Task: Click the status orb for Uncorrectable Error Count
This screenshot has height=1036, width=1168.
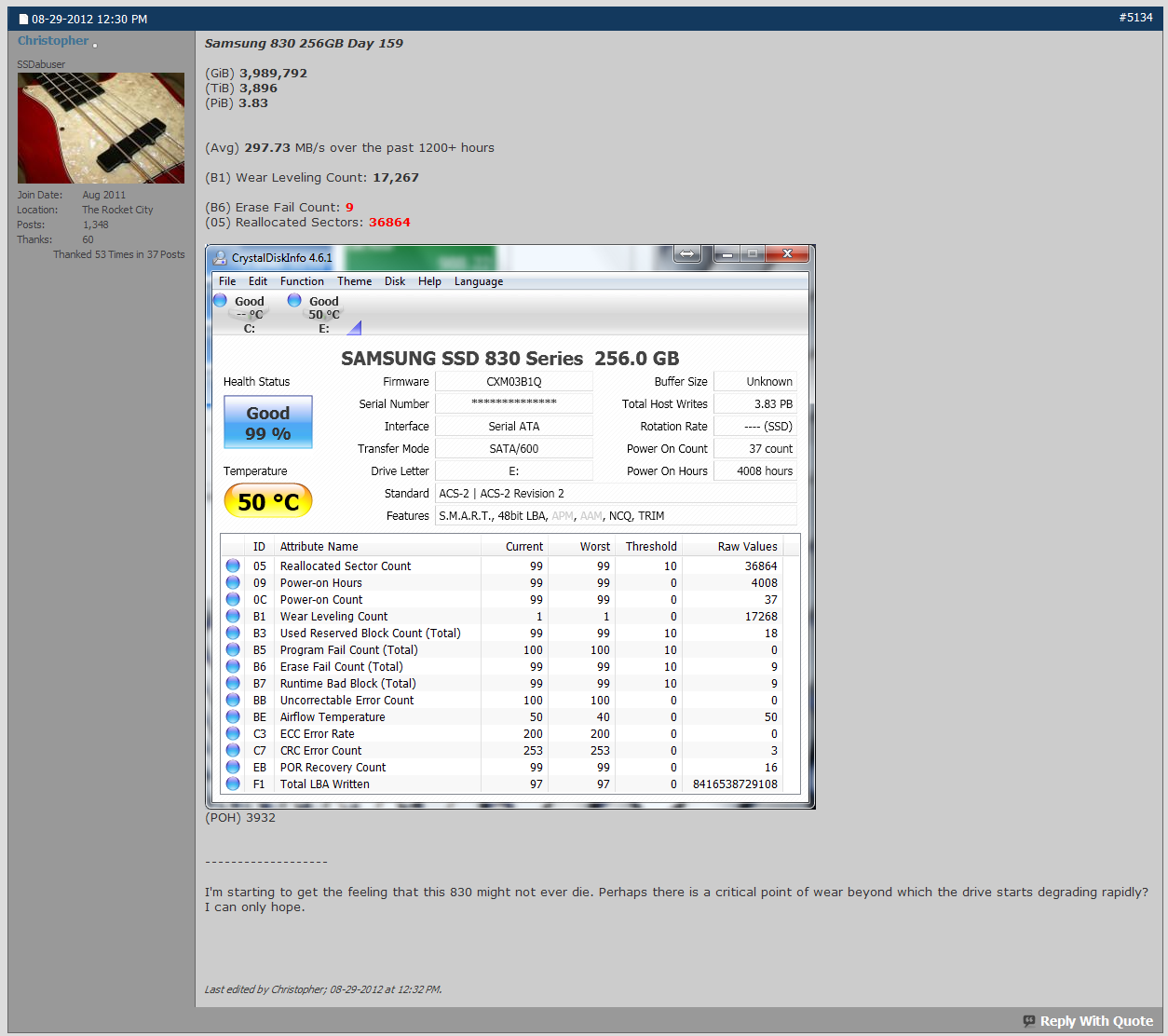Action: (x=233, y=700)
